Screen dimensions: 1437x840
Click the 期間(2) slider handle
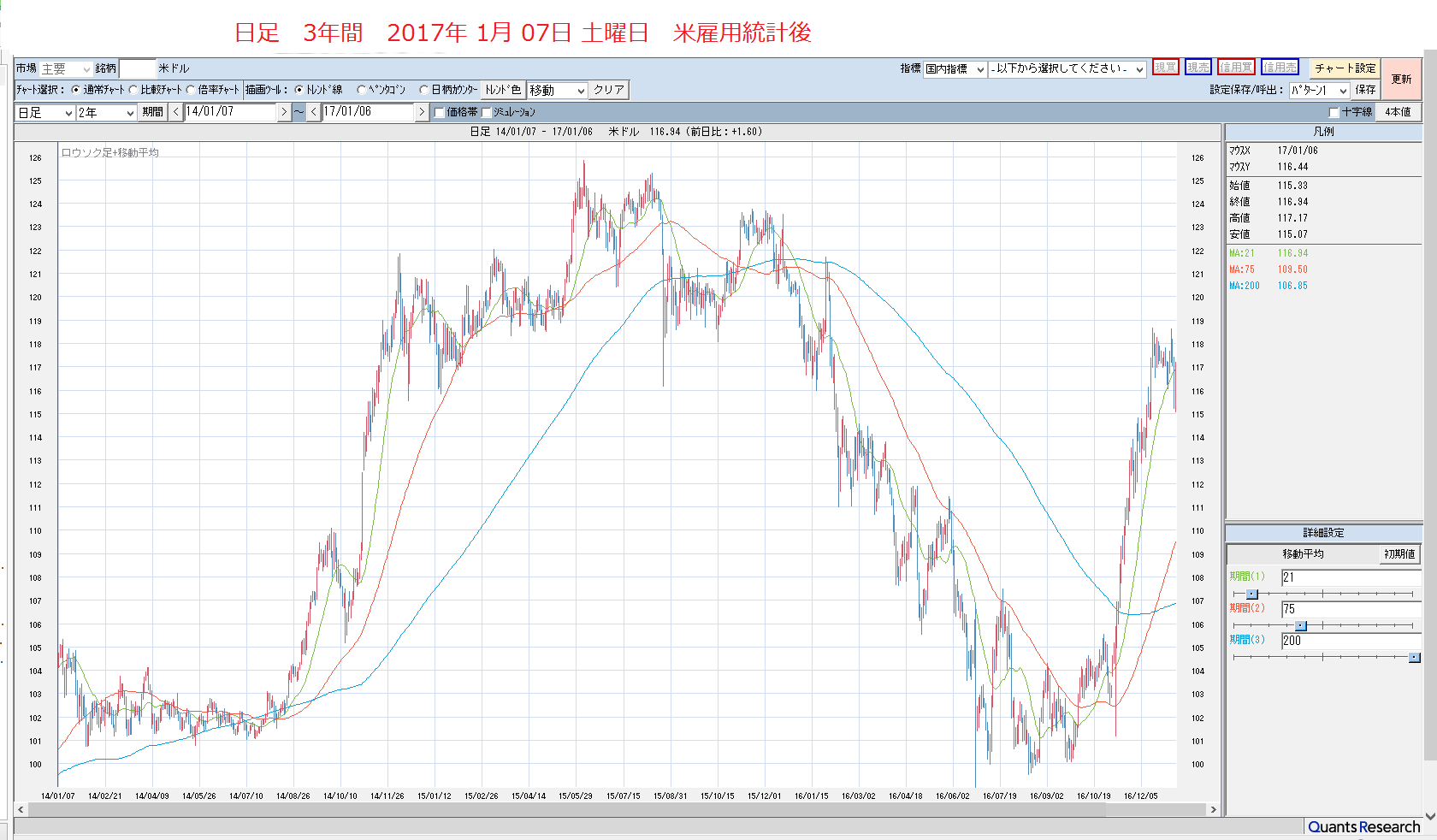pyautogui.click(x=1301, y=625)
